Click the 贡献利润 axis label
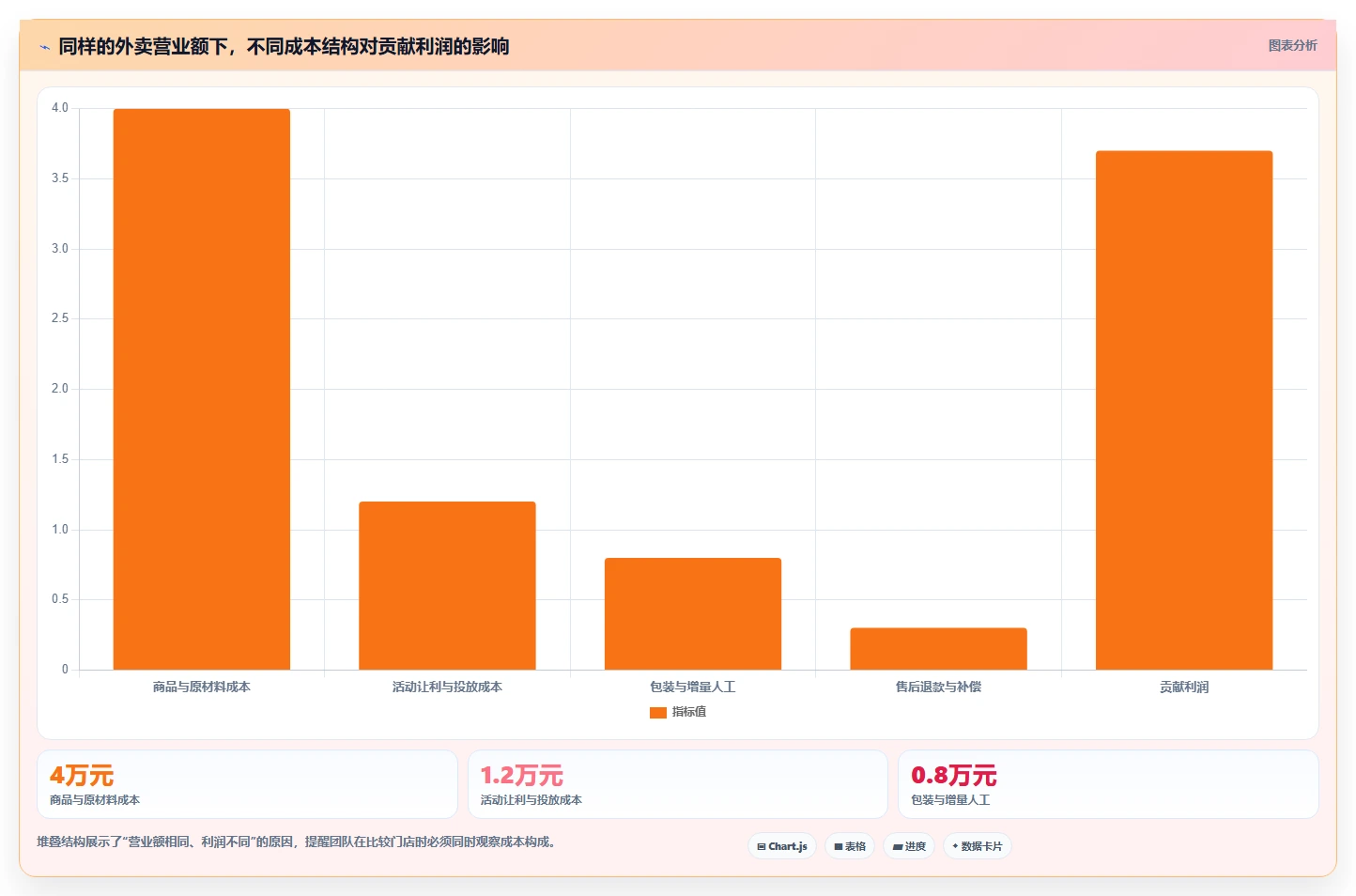This screenshot has width=1356, height=896. pos(1184,687)
